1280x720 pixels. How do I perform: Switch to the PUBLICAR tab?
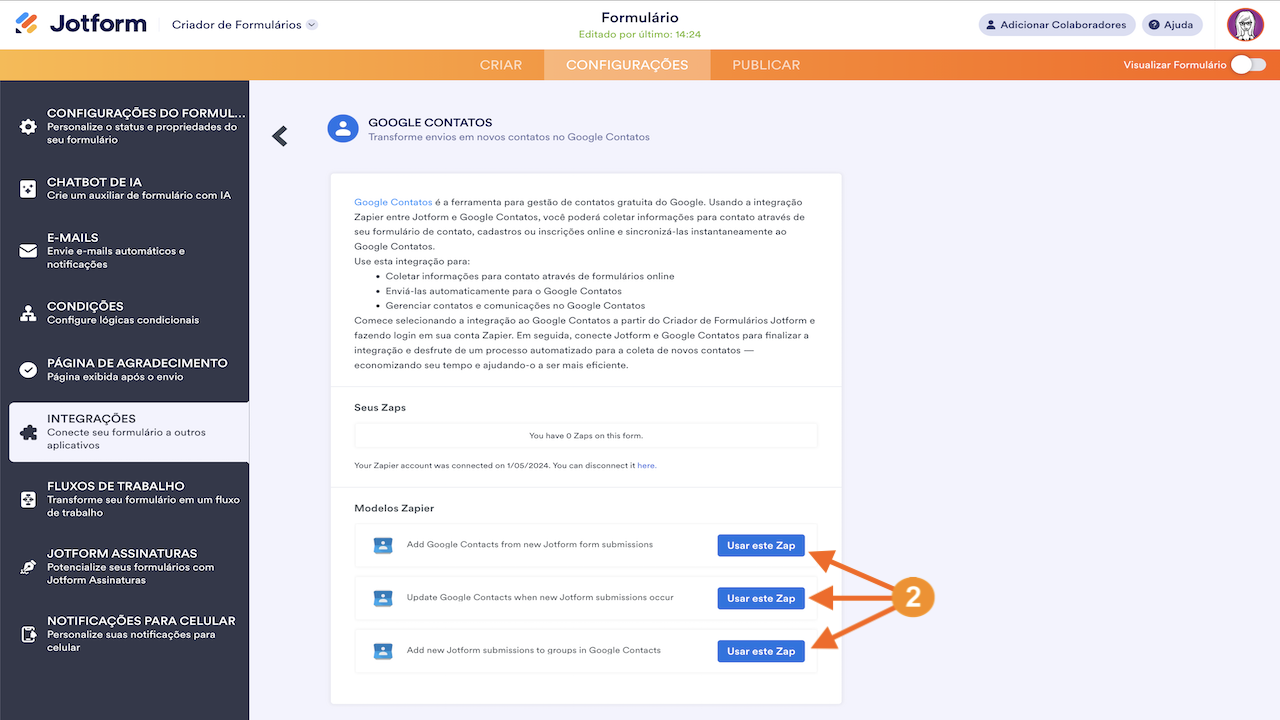pyautogui.click(x=765, y=64)
